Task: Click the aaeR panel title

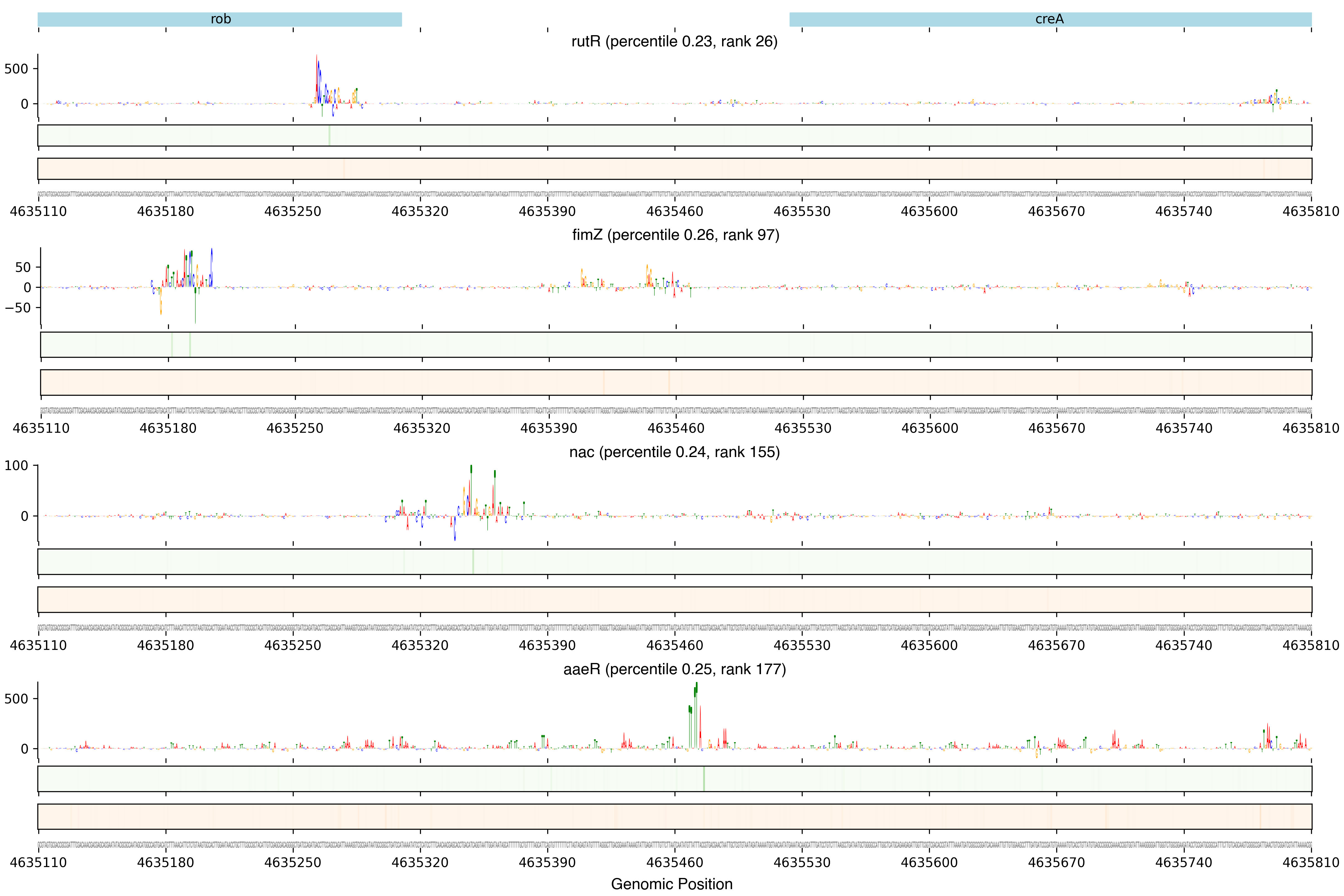Action: (674, 669)
